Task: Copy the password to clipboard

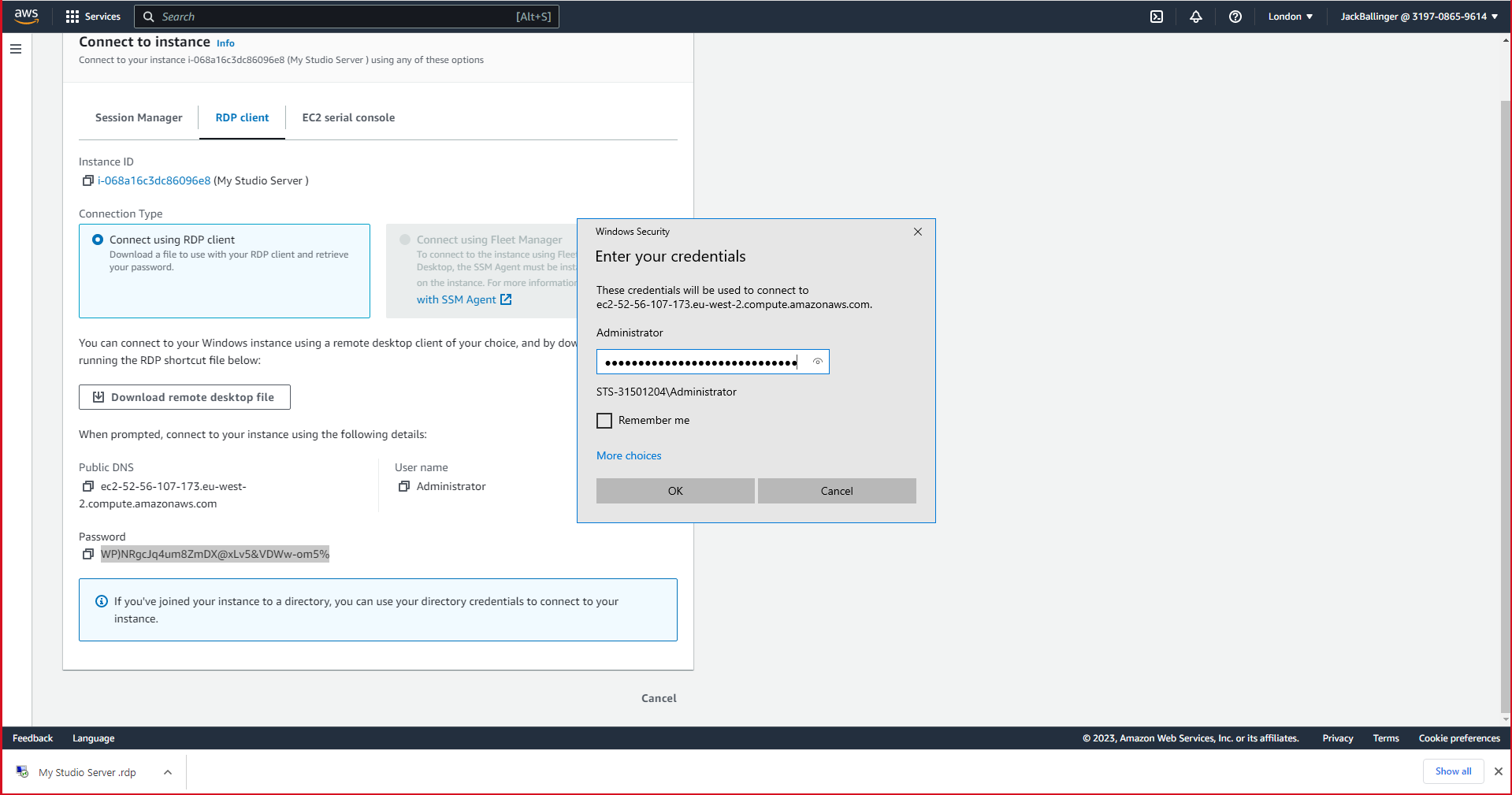Action: [x=88, y=555]
